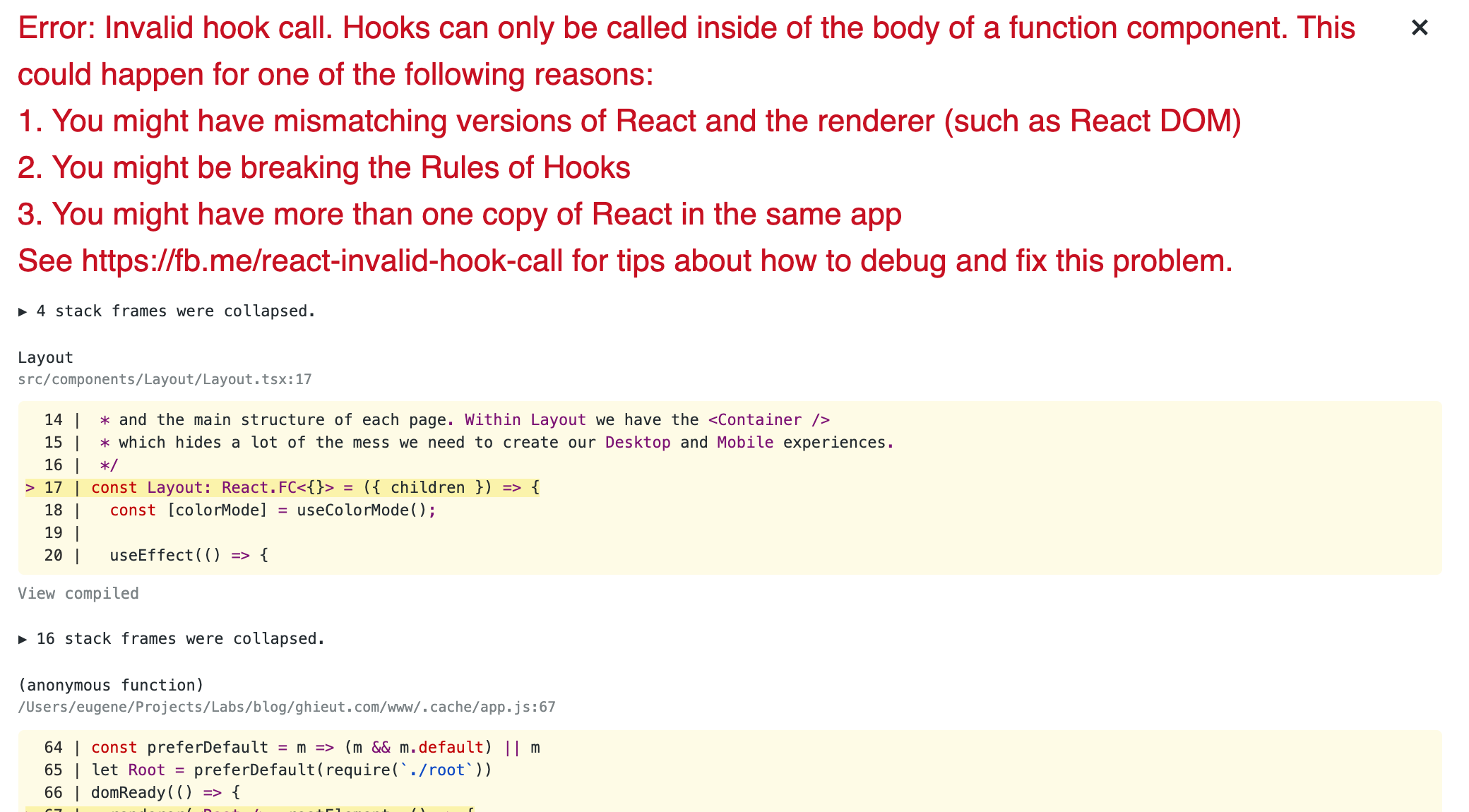Click highlighted line 17 const Layout

[x=282, y=487]
